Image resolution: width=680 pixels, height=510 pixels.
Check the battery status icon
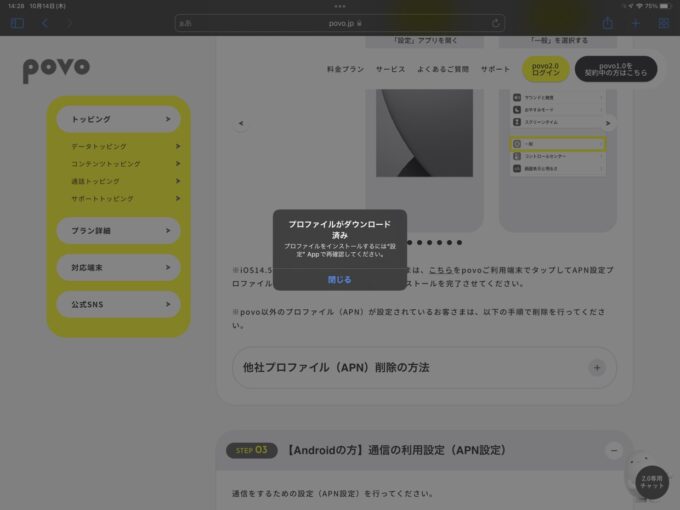664,6
